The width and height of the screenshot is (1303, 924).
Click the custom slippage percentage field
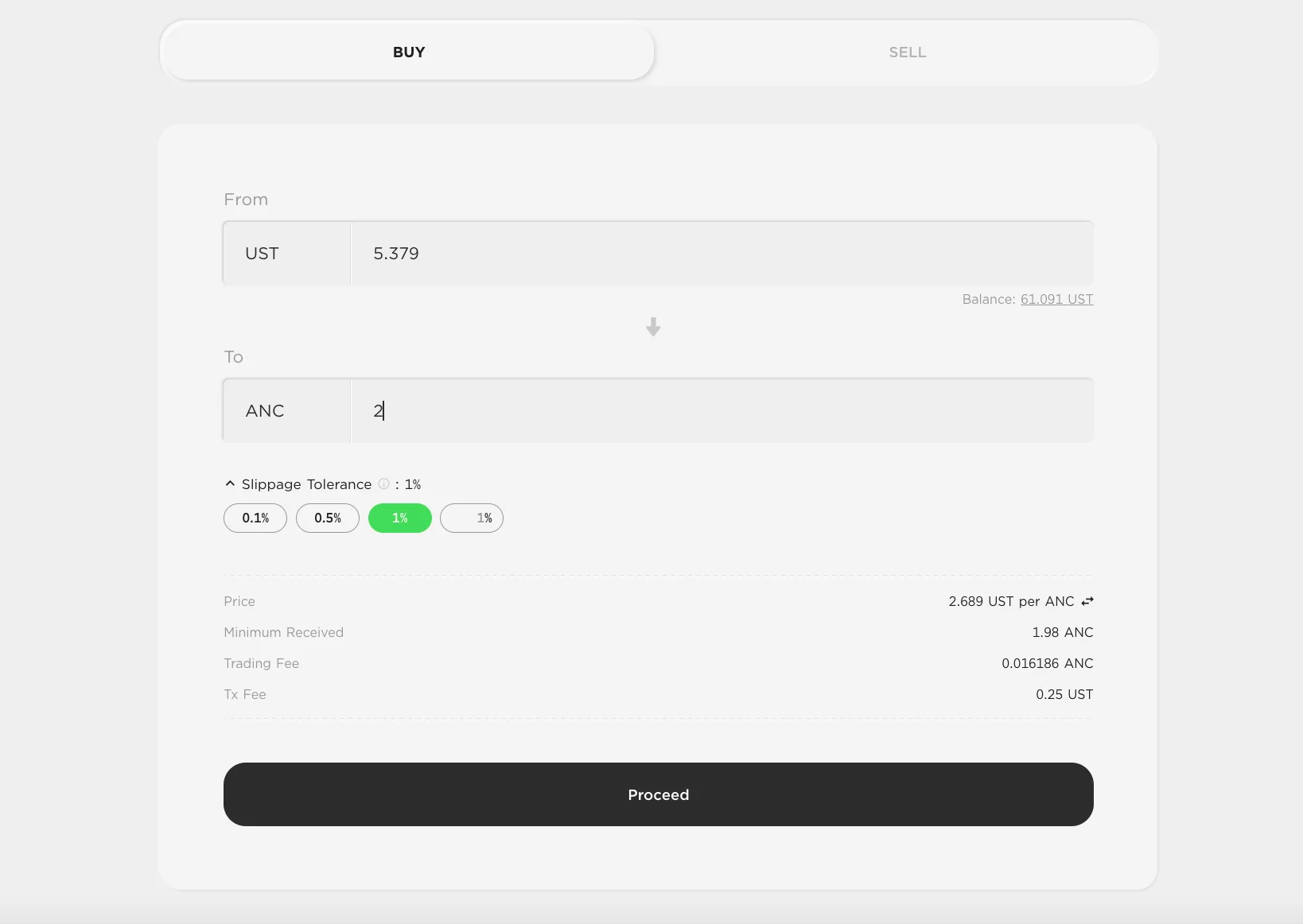(x=472, y=518)
